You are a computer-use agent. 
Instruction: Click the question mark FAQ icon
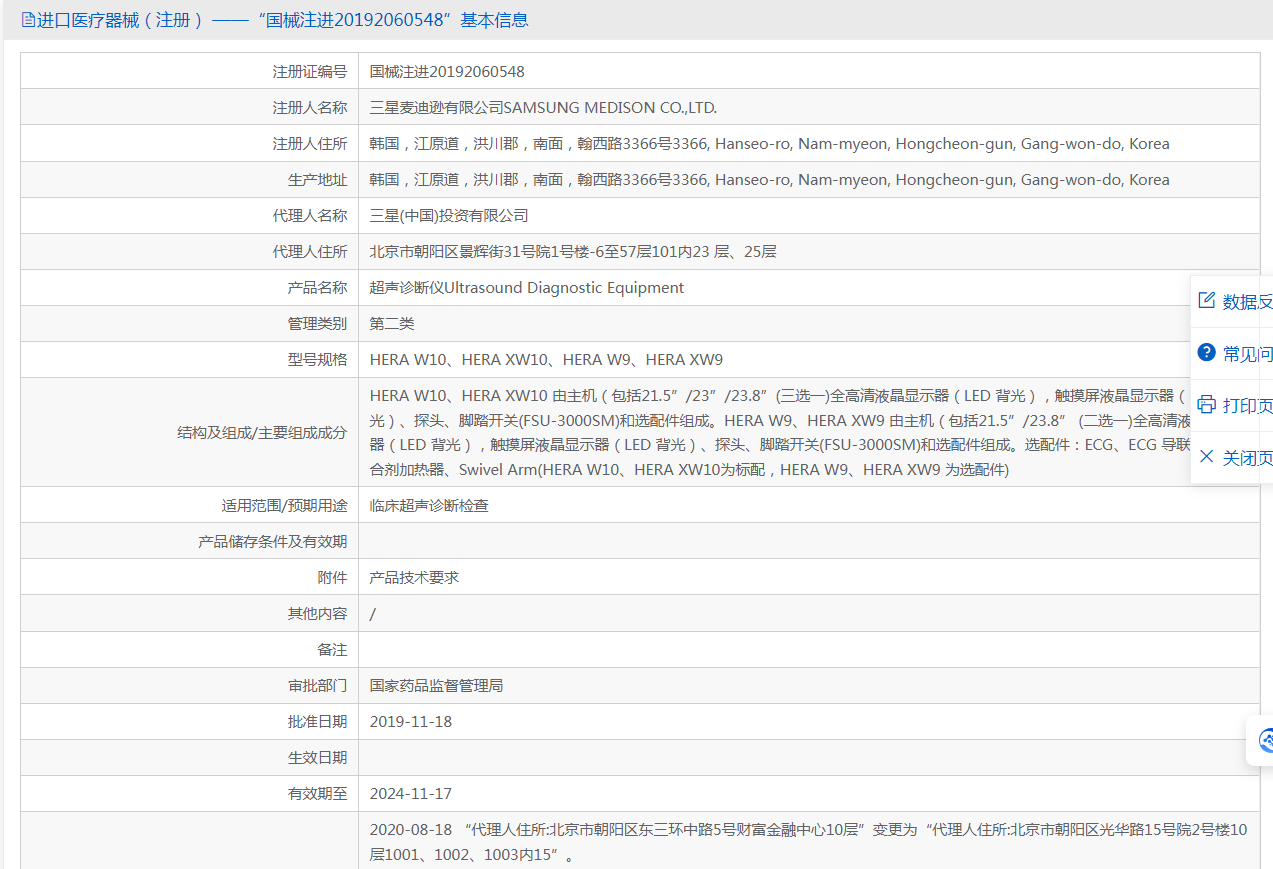point(1206,353)
